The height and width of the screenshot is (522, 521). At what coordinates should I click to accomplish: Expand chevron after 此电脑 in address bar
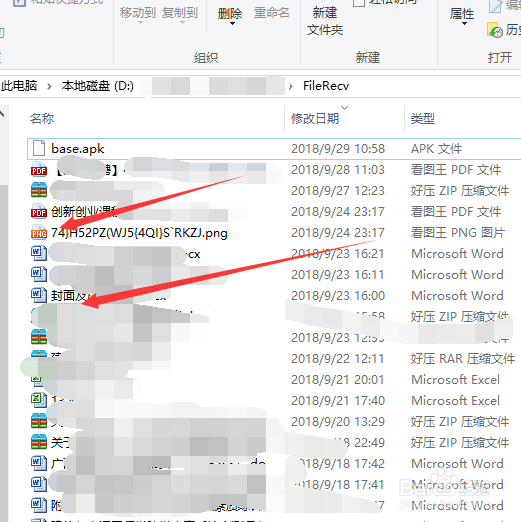49,86
